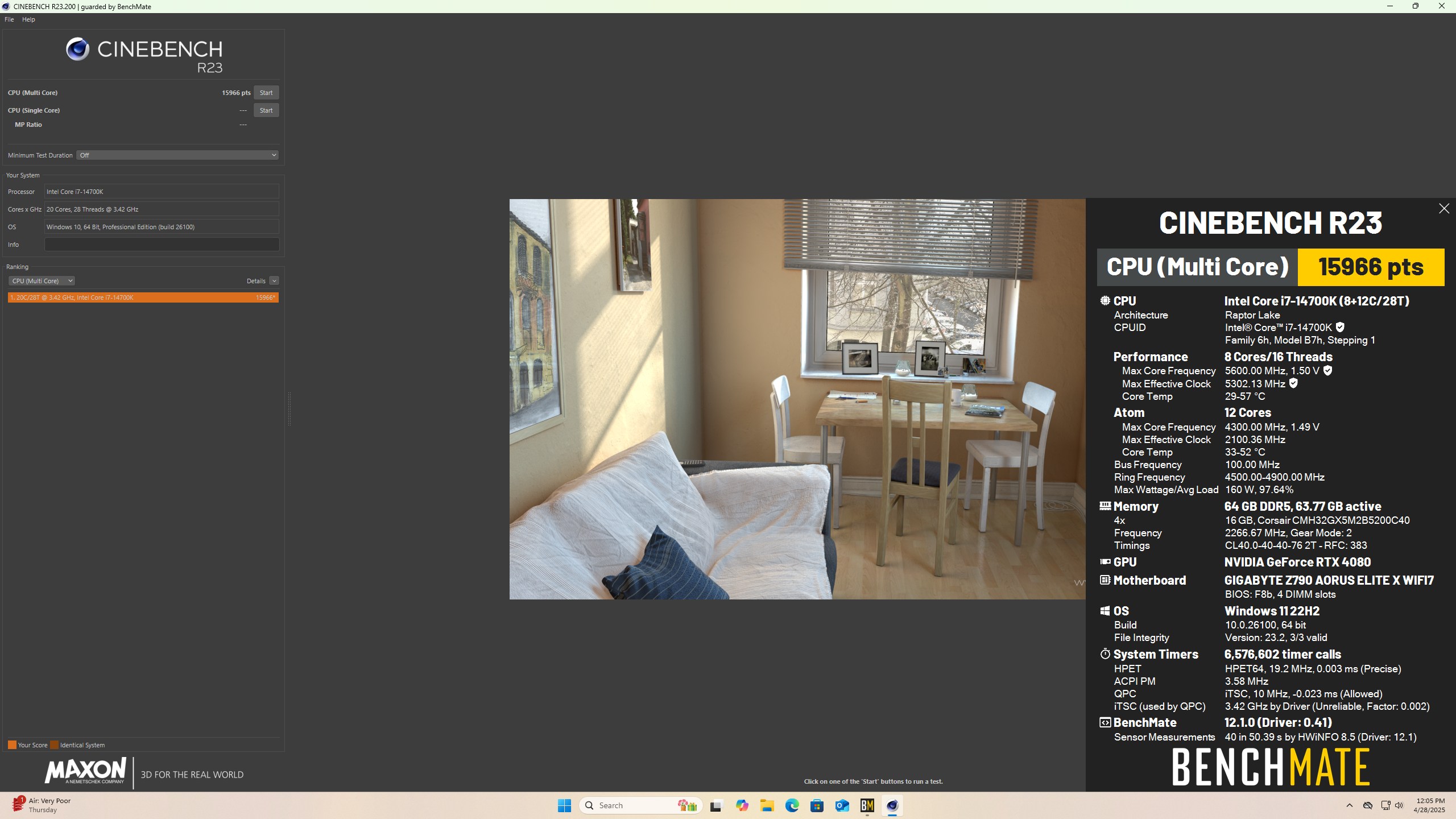This screenshot has height=819, width=1456.
Task: Open the Windows Start menu
Action: tap(564, 805)
